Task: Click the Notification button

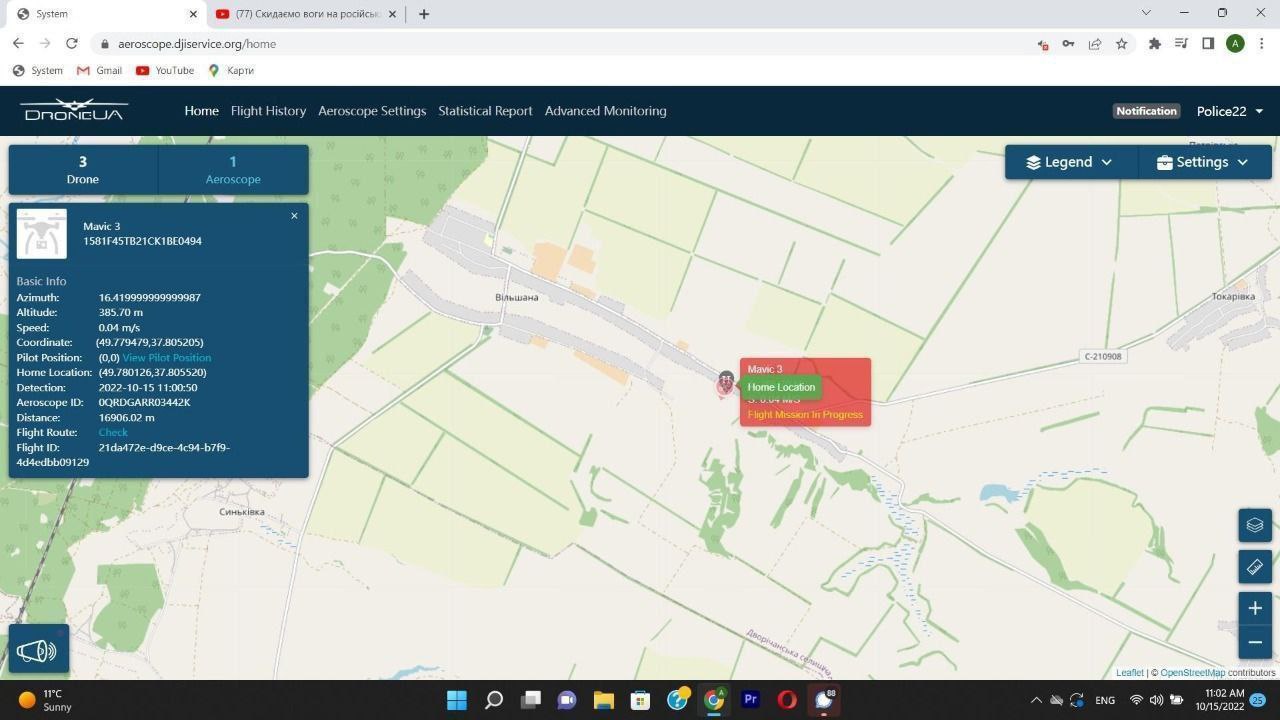Action: [1146, 111]
